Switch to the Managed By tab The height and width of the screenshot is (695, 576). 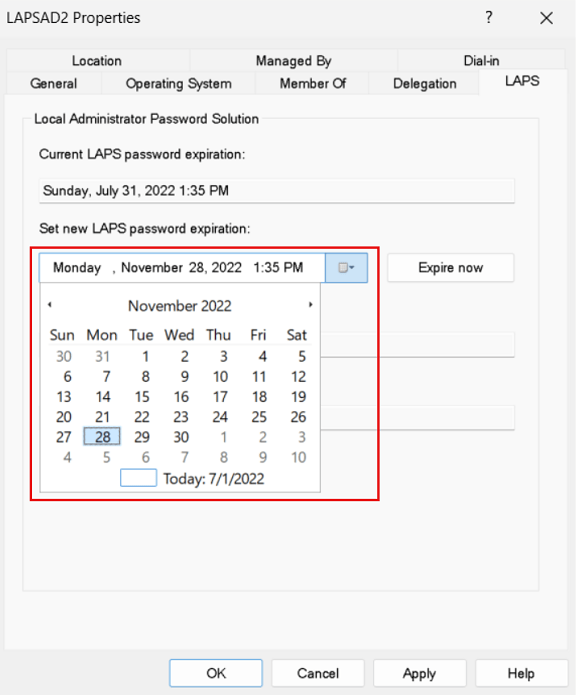pos(293,61)
